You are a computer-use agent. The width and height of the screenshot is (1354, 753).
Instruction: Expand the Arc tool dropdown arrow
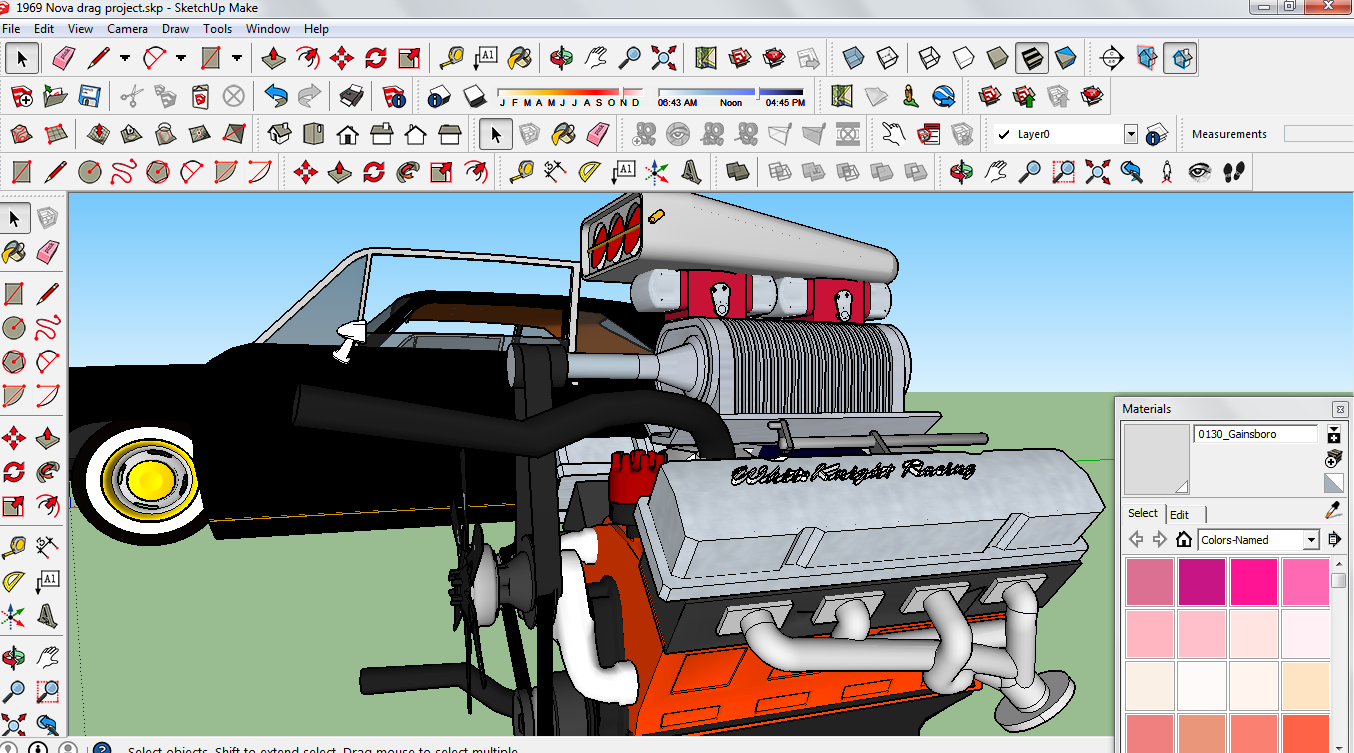pos(181,58)
